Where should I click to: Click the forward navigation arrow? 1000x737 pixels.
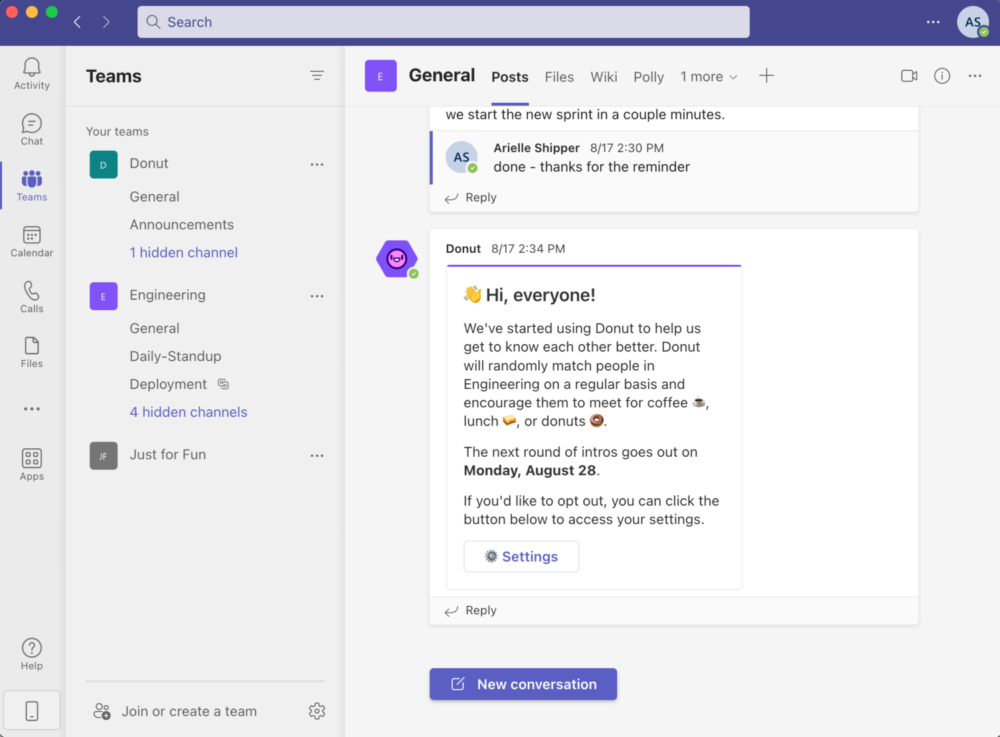pyautogui.click(x=106, y=22)
